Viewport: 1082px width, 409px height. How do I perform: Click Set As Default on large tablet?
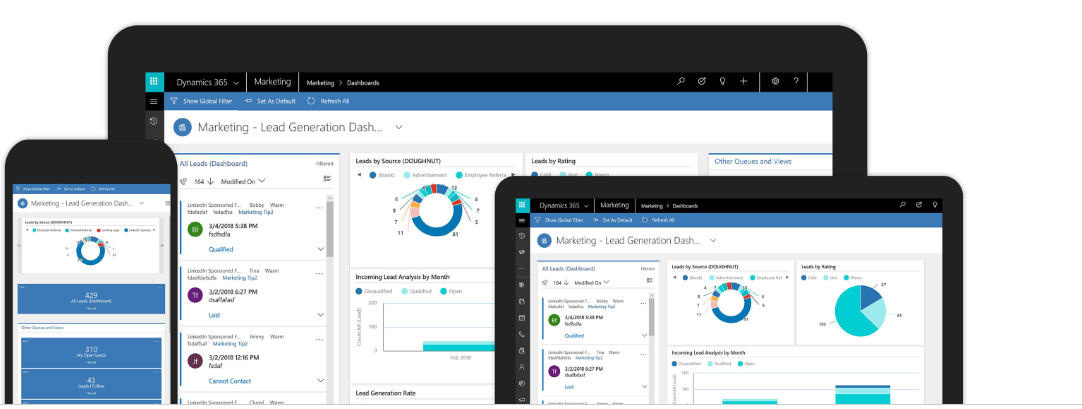pos(270,101)
